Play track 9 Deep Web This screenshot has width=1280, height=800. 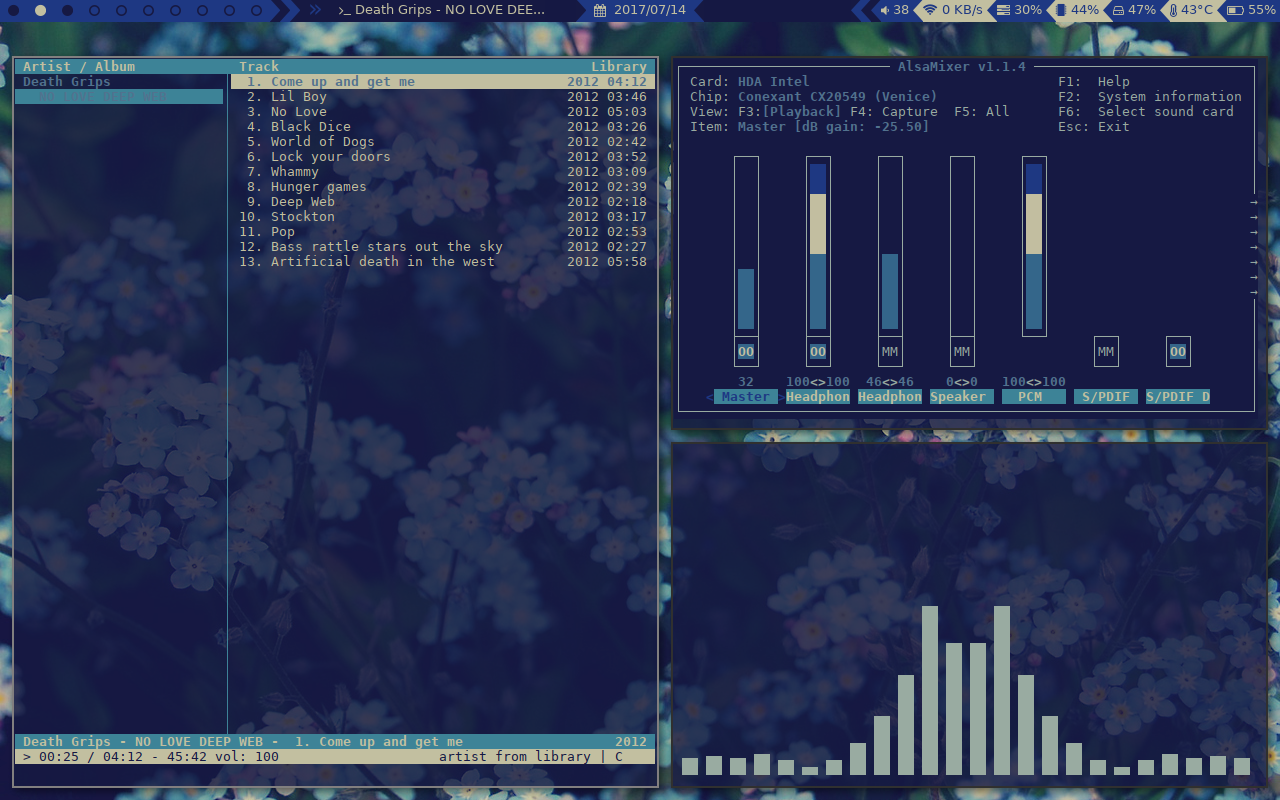(302, 202)
